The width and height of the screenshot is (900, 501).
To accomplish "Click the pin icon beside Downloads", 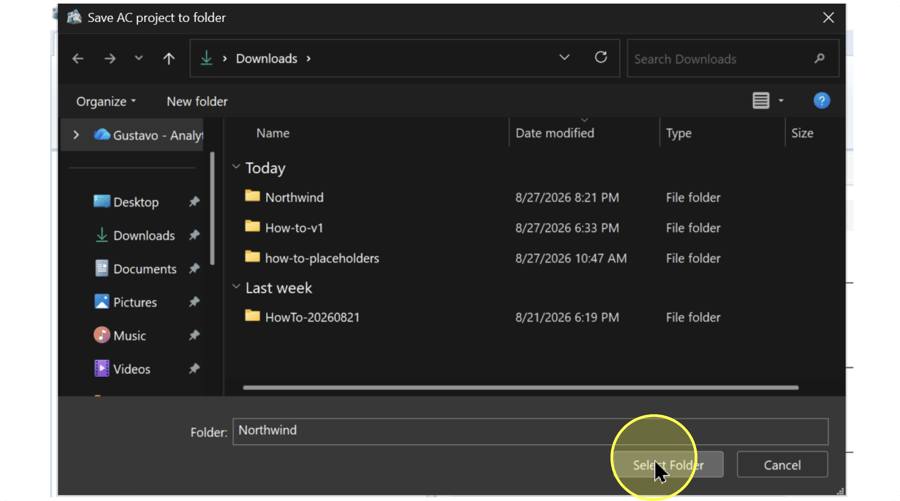I will [194, 235].
